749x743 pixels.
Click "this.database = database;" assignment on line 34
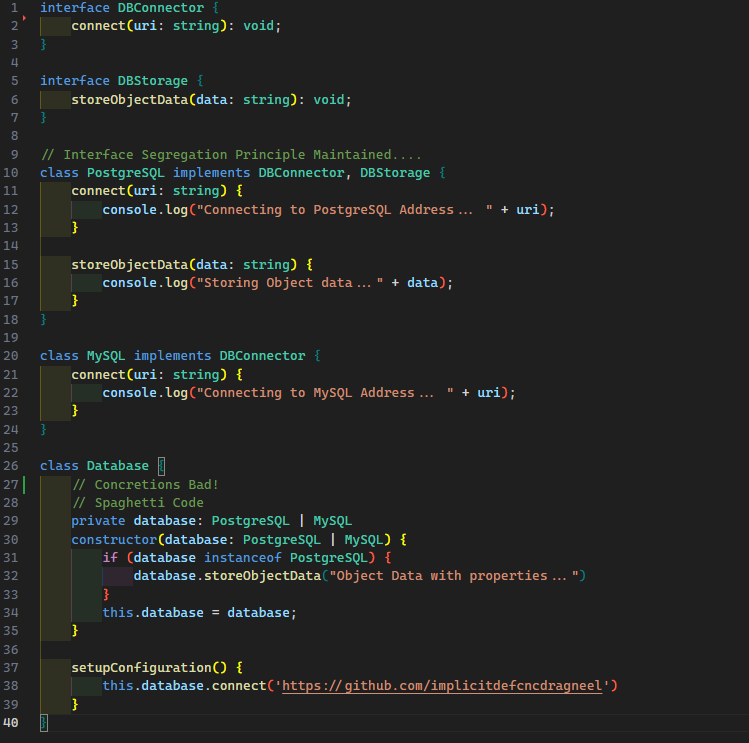pyautogui.click(x=199, y=613)
